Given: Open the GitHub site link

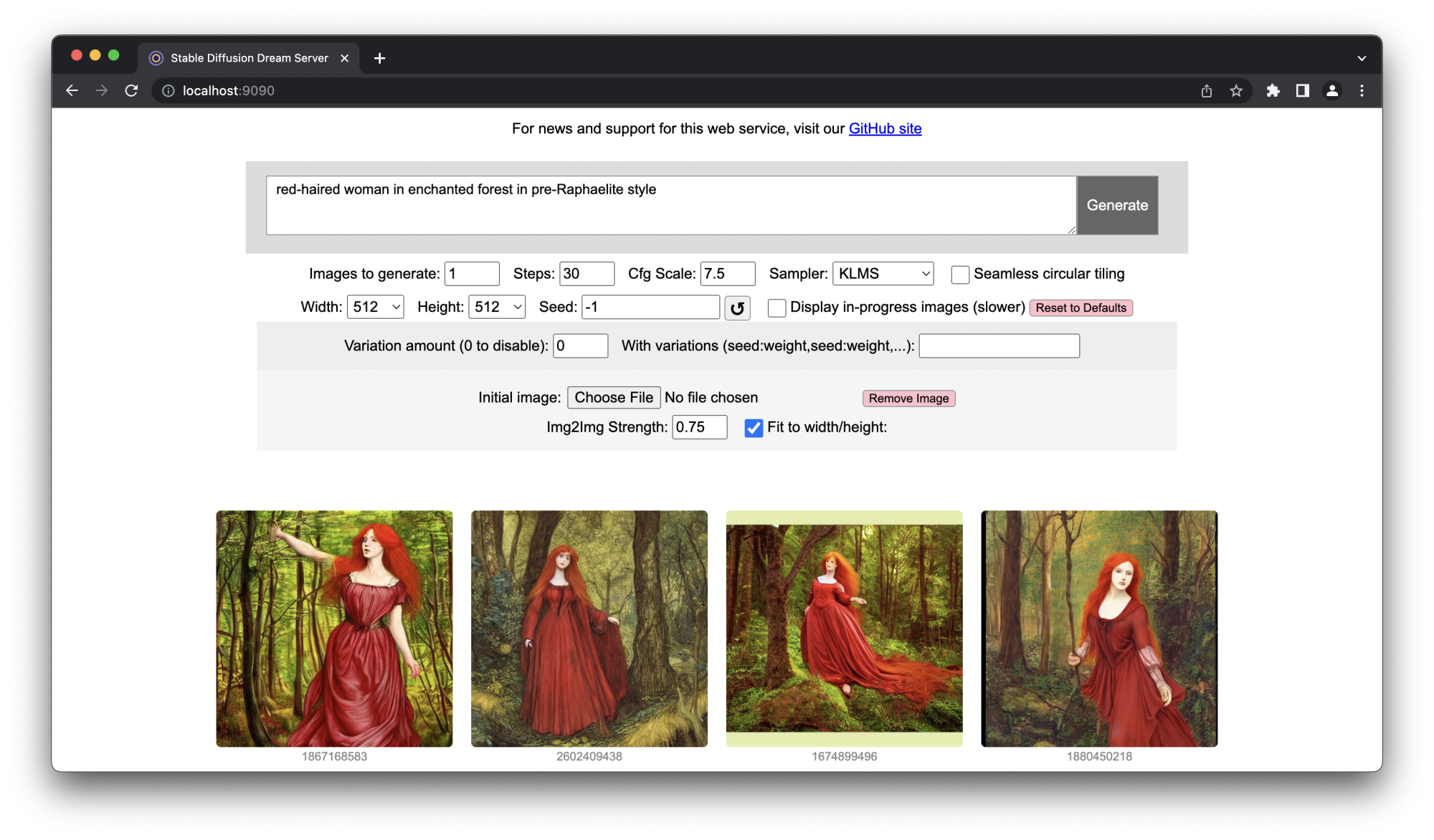Looking at the screenshot, I should point(885,129).
